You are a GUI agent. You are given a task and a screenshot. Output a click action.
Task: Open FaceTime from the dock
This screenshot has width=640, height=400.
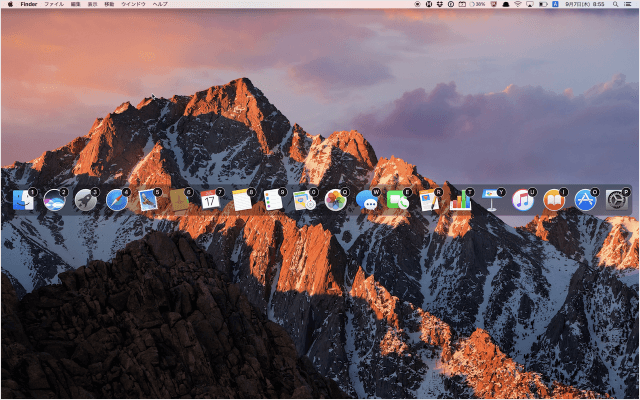pyautogui.click(x=398, y=200)
